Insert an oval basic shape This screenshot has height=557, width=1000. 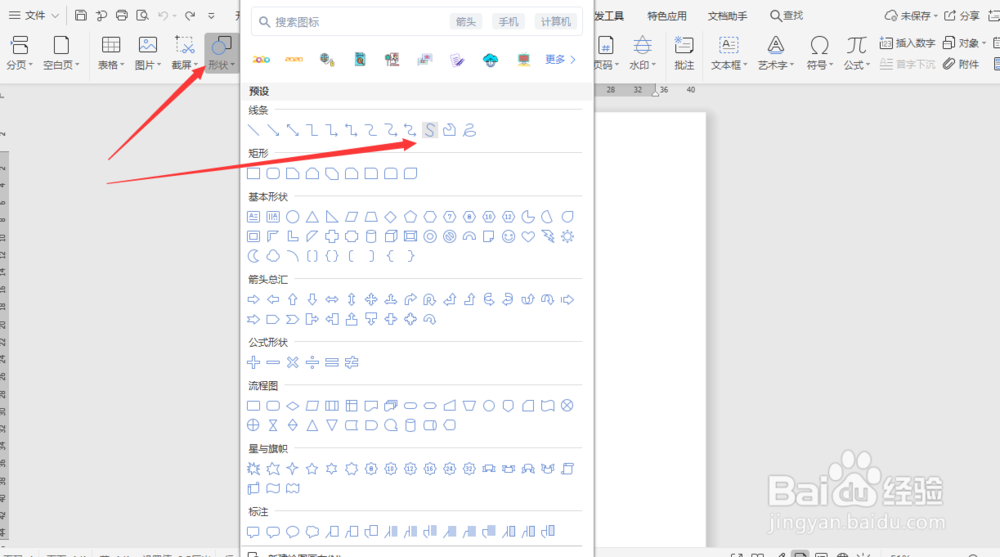[x=293, y=217]
